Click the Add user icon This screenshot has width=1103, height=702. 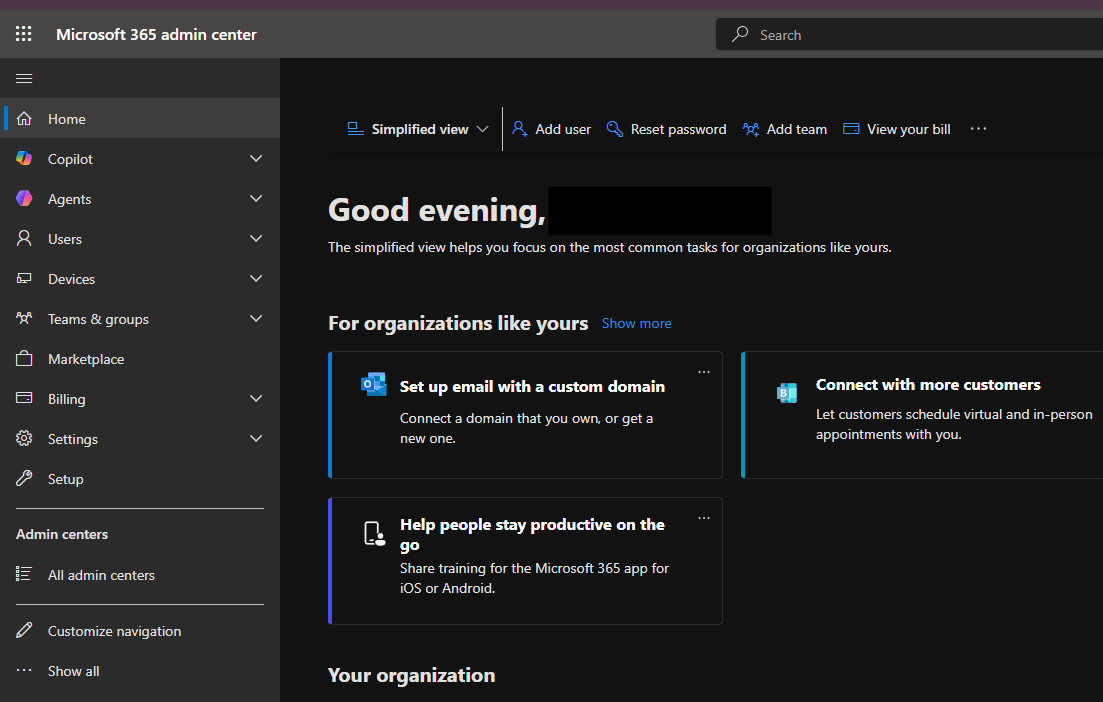[520, 129]
